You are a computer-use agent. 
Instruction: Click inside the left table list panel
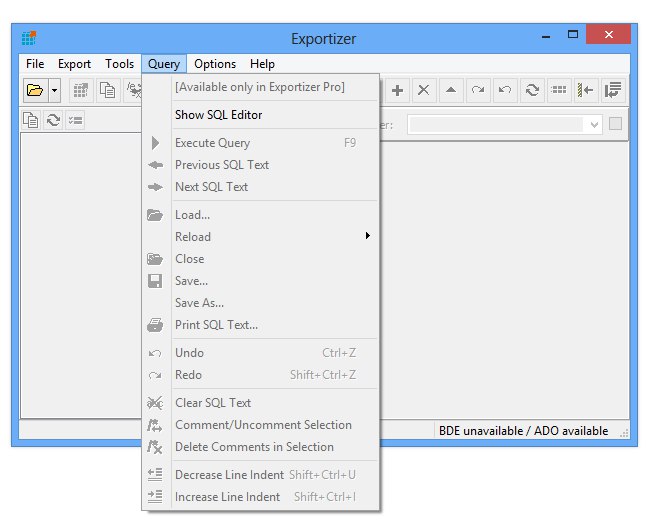pos(81,275)
